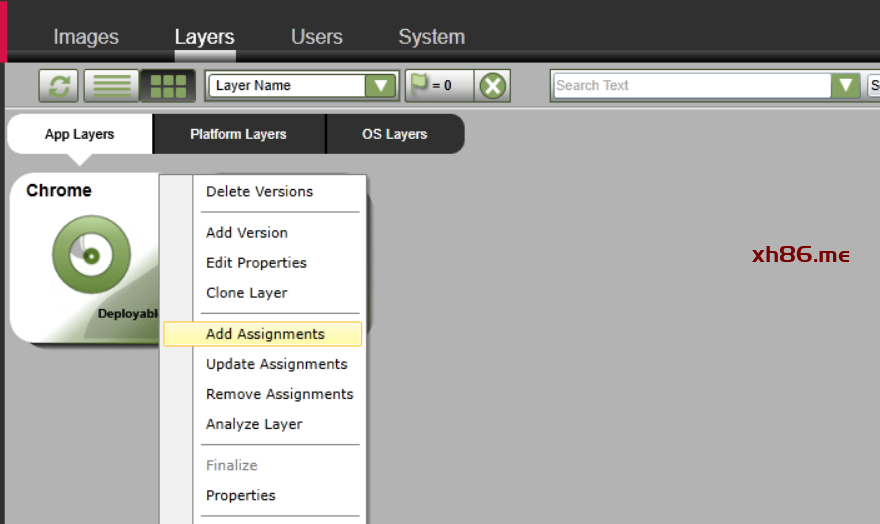This screenshot has width=880, height=524.
Task: Select Analyze Layer from context menu
Action: (x=254, y=424)
